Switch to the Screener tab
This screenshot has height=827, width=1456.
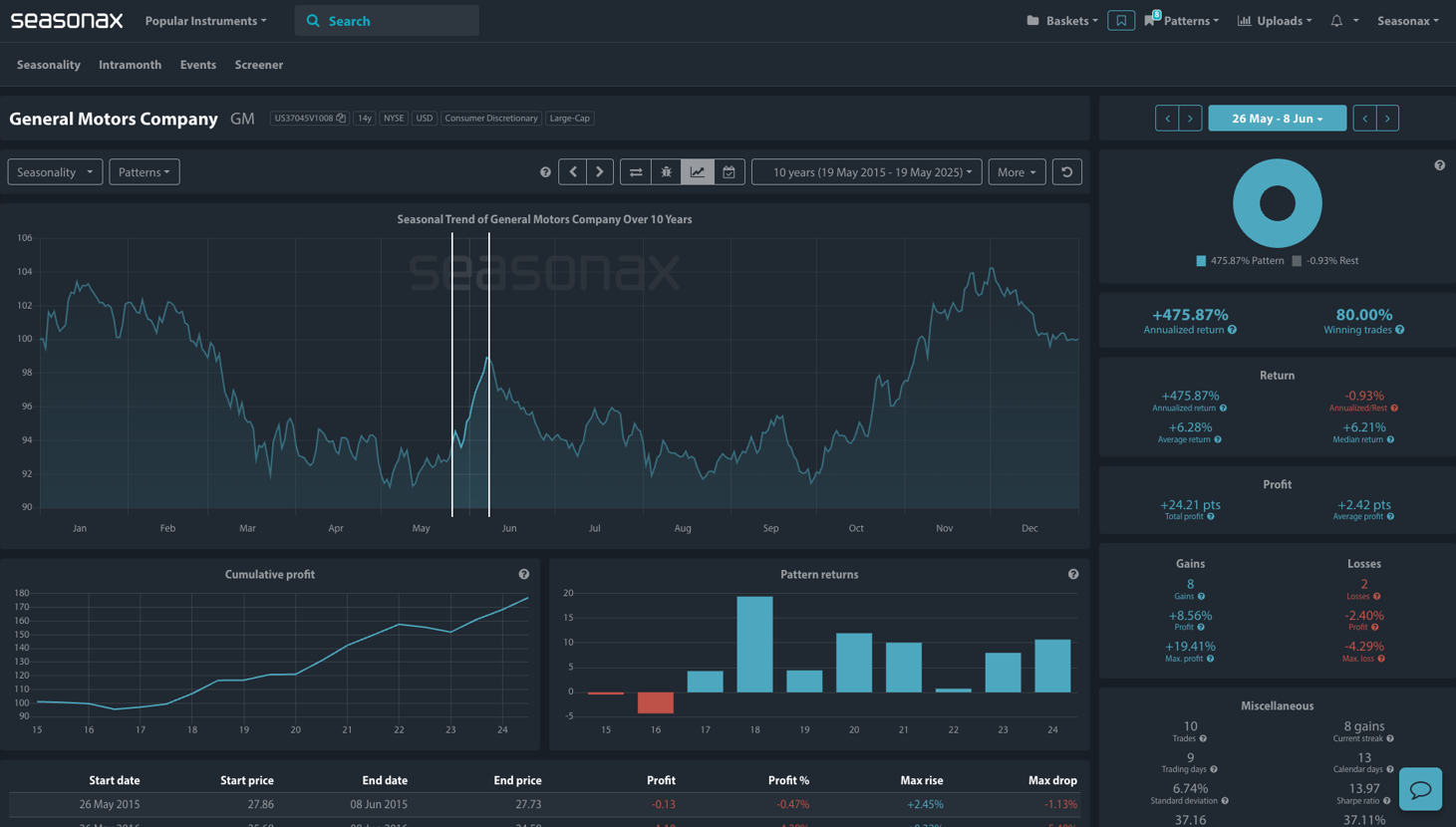click(x=259, y=65)
